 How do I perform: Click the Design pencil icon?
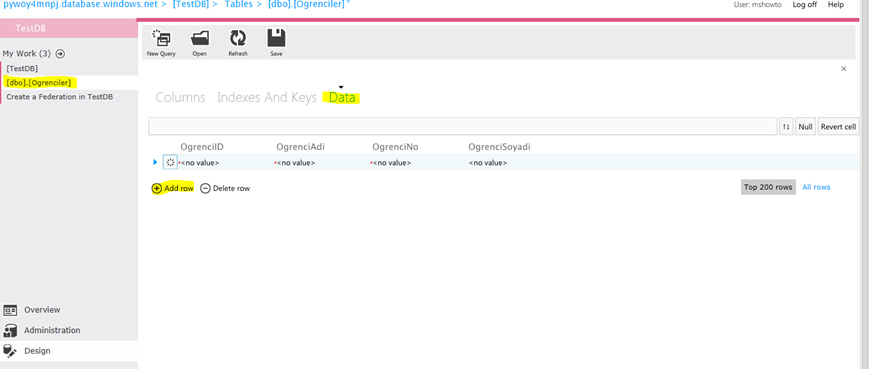tap(11, 351)
